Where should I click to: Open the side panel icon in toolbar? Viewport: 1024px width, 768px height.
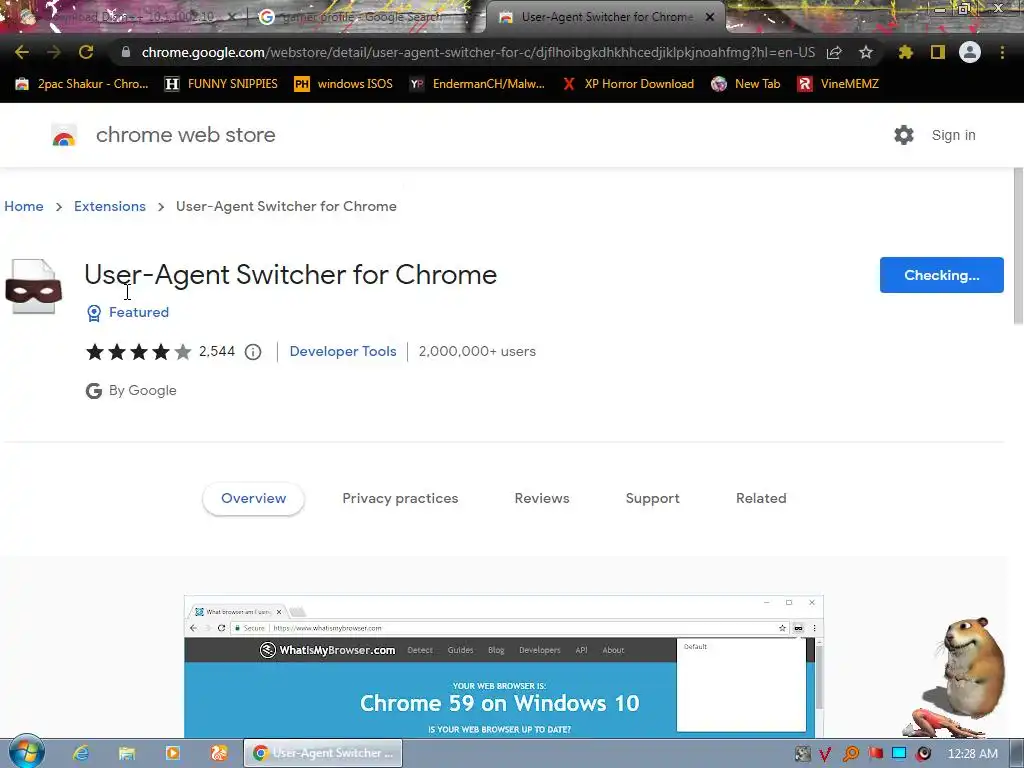pos(938,52)
